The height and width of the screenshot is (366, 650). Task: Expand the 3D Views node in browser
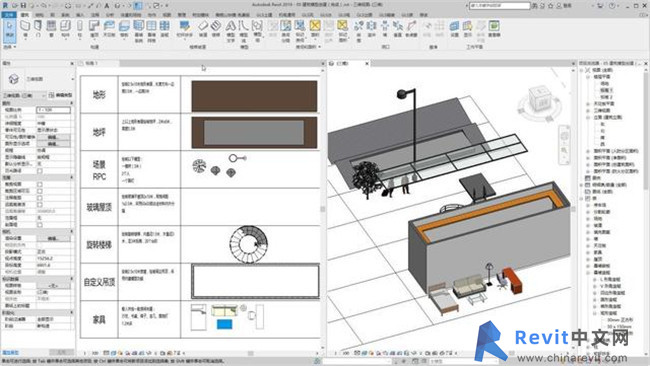[x=588, y=111]
